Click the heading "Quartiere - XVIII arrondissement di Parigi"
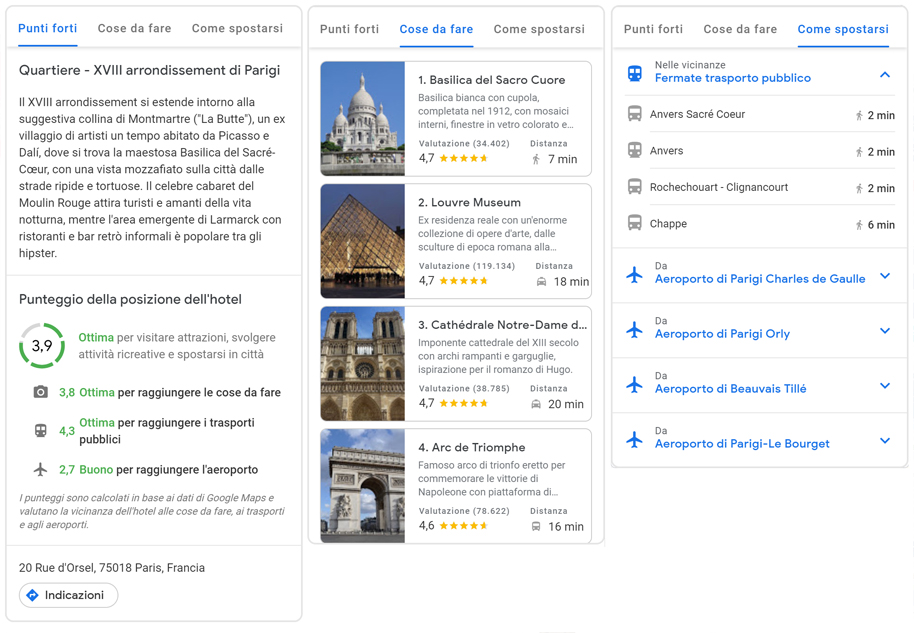The height and width of the screenshot is (633, 914). pos(149,70)
